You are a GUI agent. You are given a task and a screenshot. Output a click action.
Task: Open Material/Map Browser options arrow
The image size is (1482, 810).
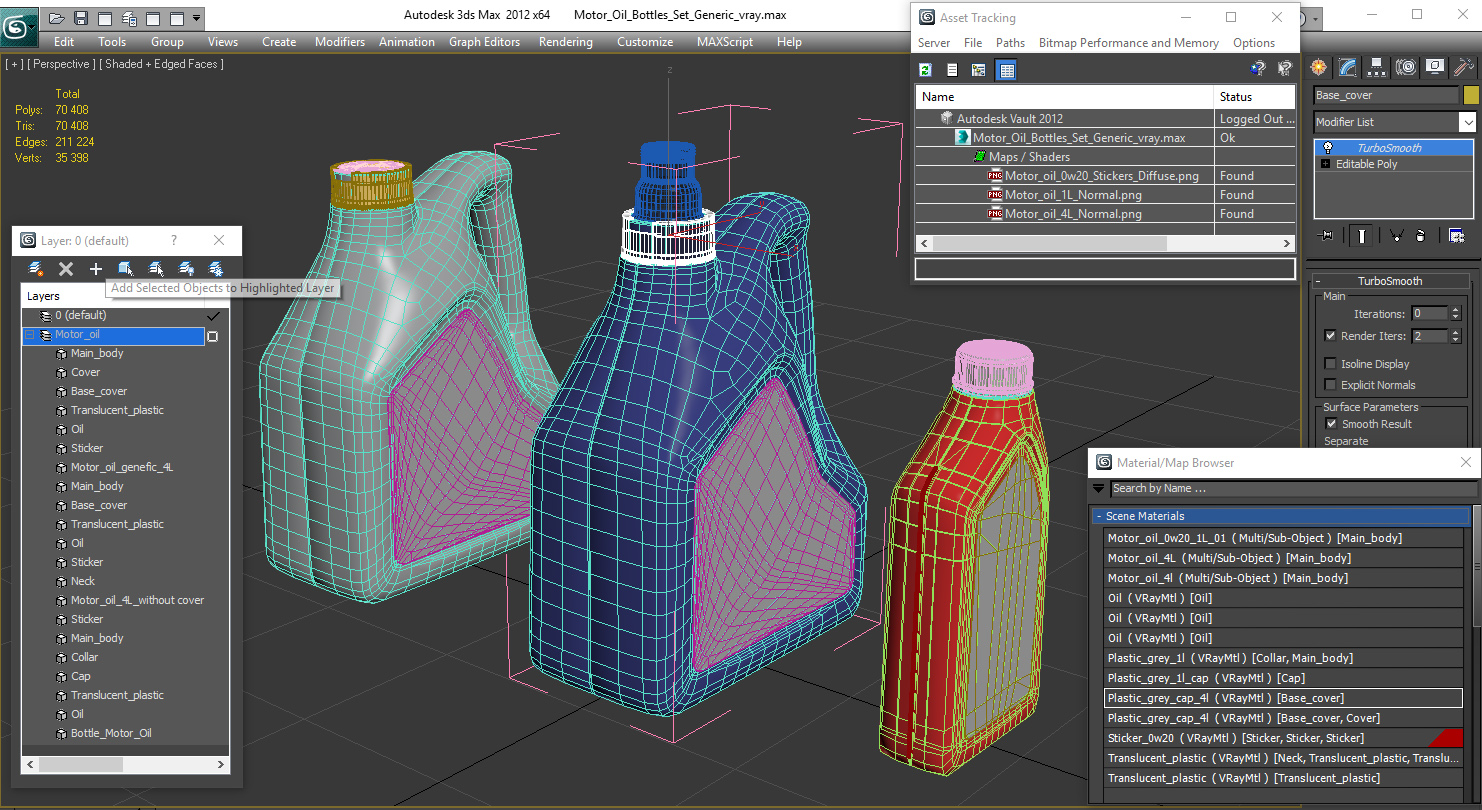pos(1099,489)
